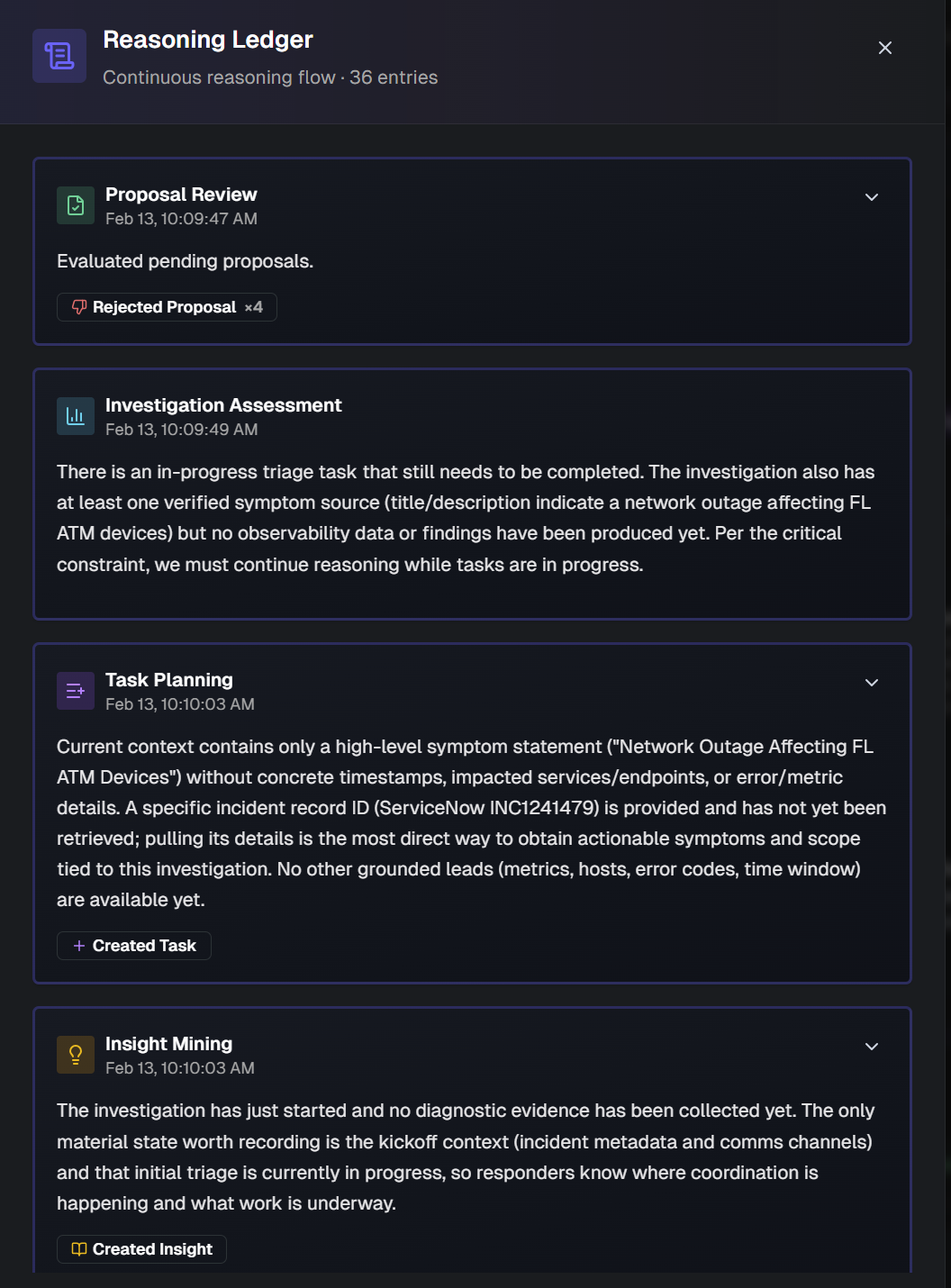Click the Insight Mining lightbulb icon
The width and height of the screenshot is (951, 1288).
(76, 1054)
